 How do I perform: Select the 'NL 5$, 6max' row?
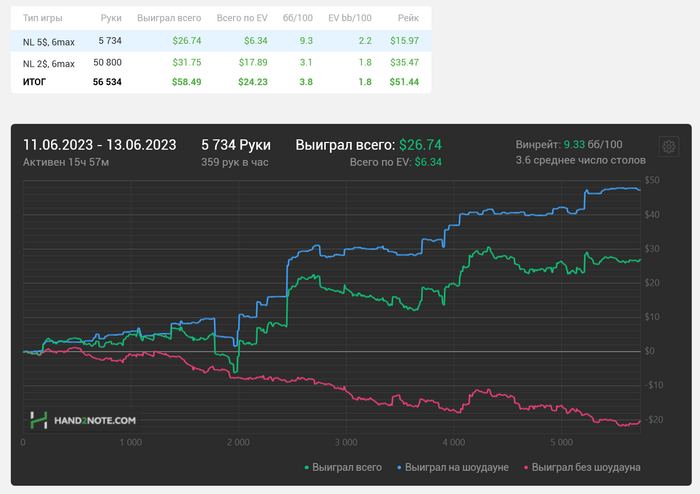click(221, 41)
